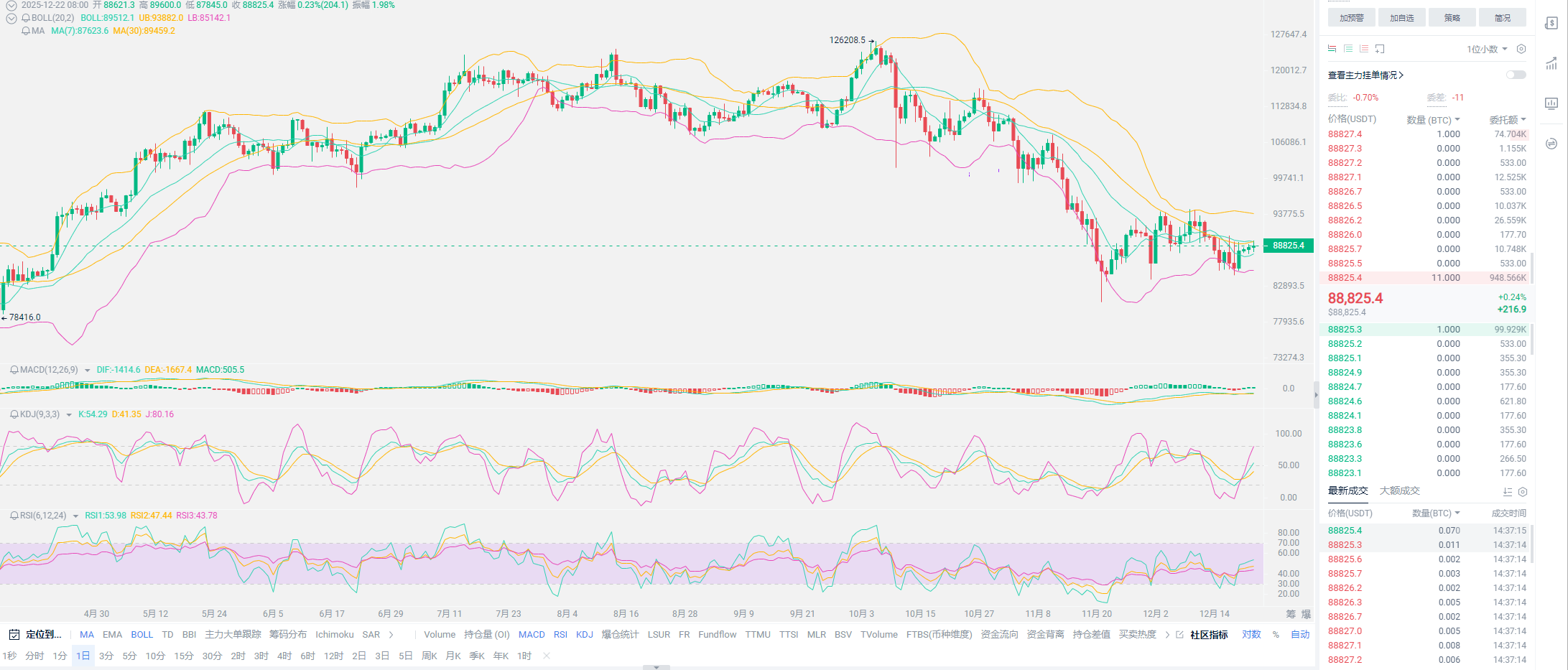Open the bar chart icon in right sidebar
Screen dimensions: 1568x670
(x=1551, y=103)
